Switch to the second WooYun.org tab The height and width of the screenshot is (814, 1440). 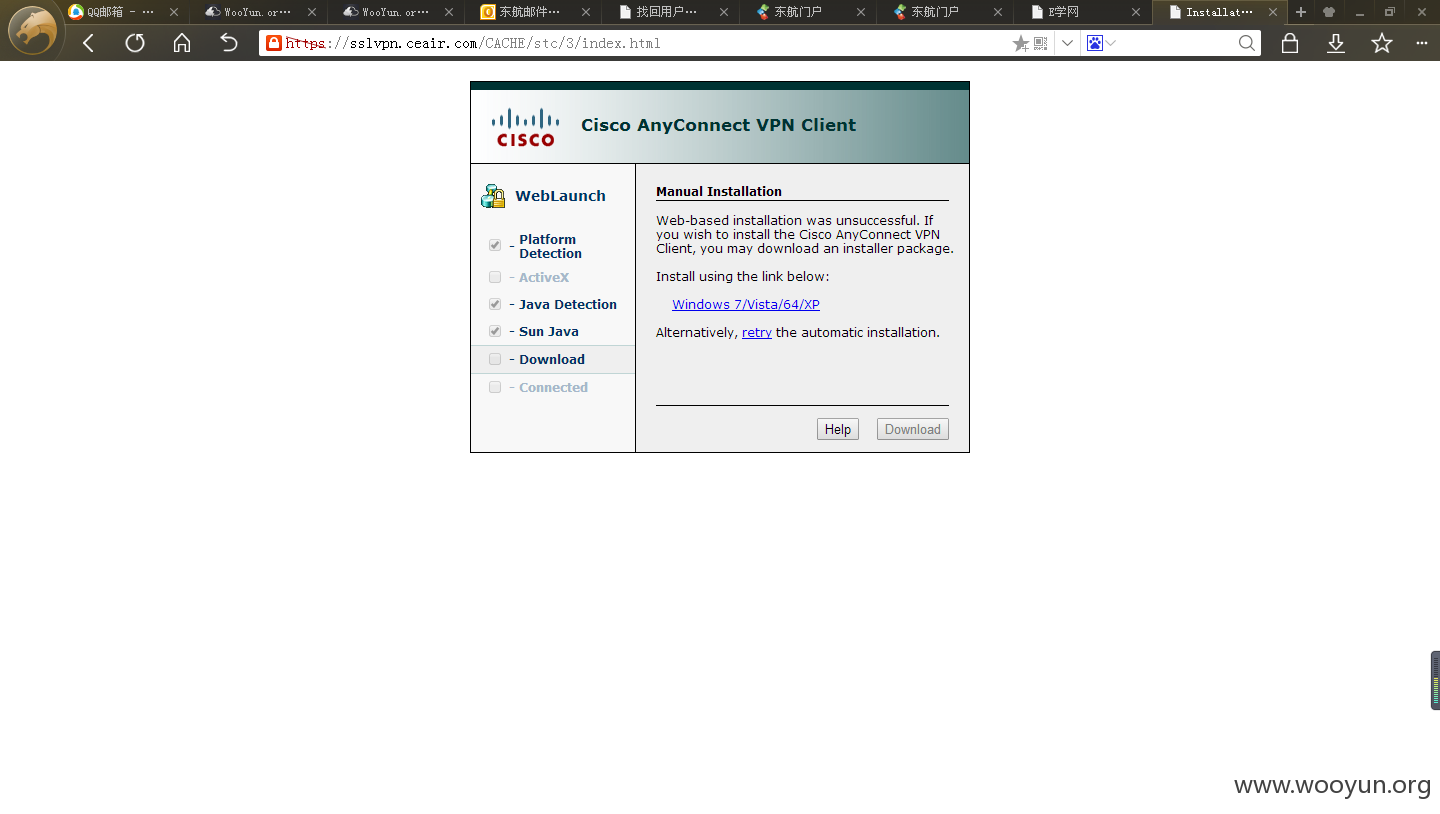[395, 12]
